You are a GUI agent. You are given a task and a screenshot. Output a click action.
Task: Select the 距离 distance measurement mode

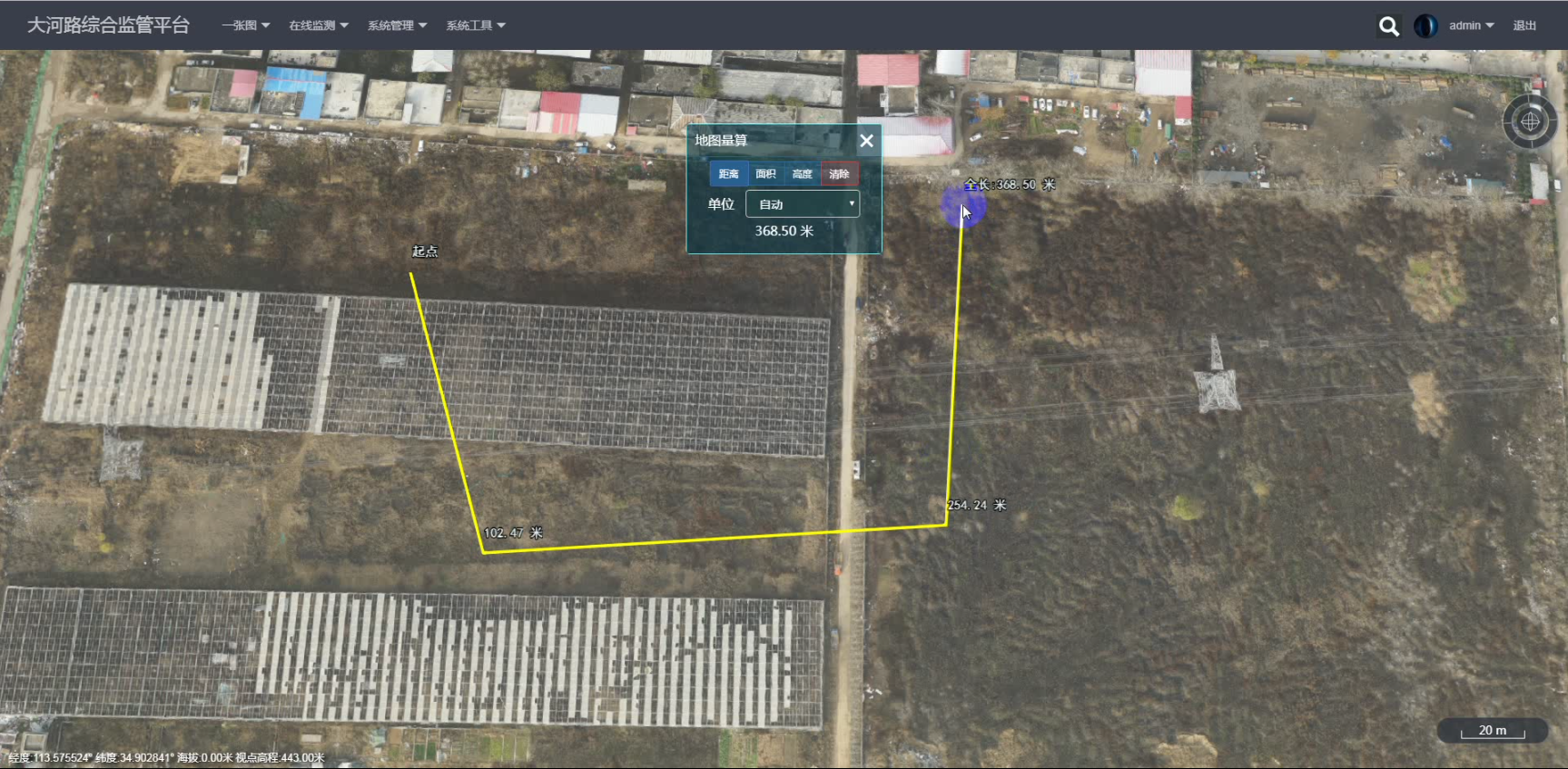click(728, 174)
